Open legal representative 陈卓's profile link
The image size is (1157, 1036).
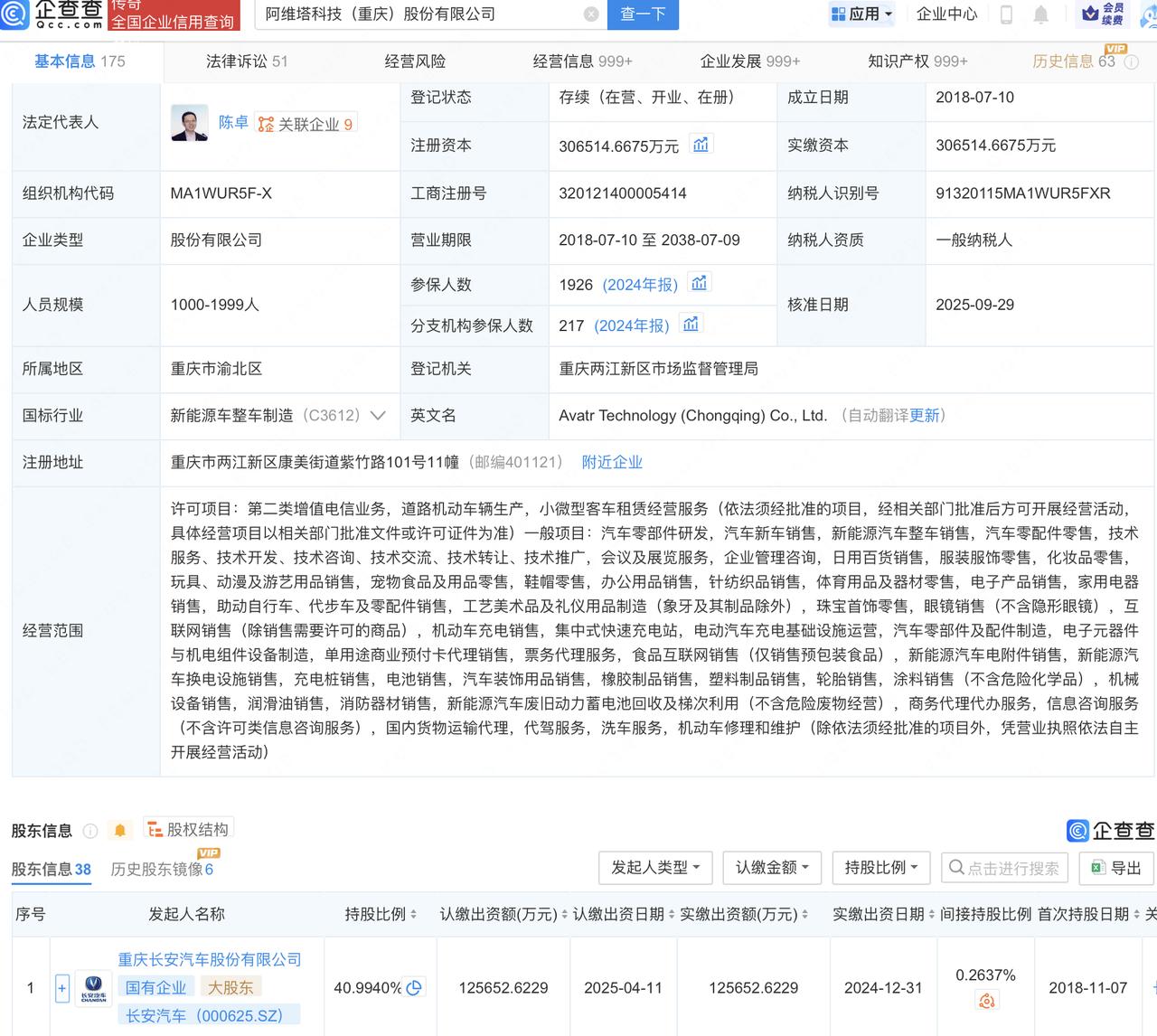coord(233,123)
